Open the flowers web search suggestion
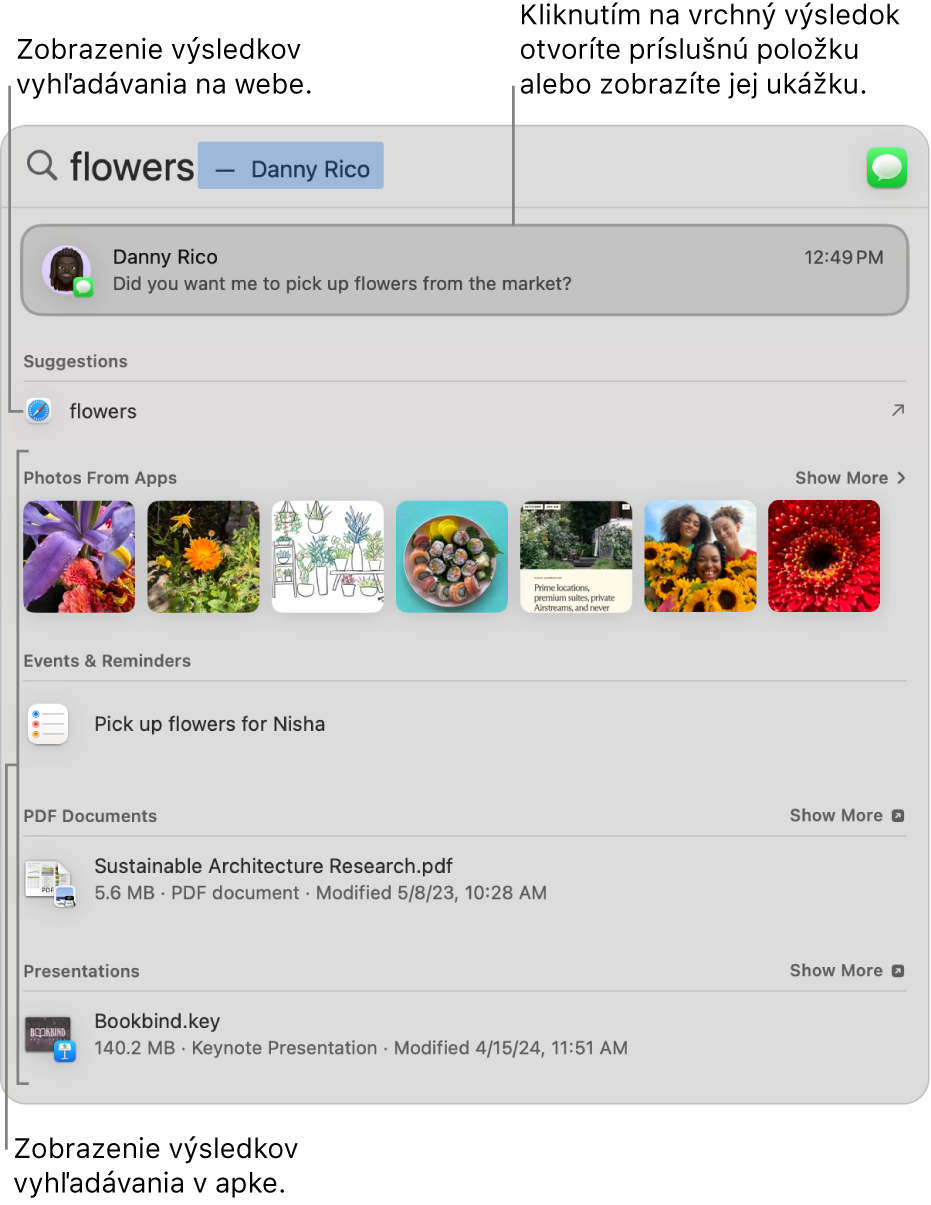Viewport: 931px width, 1205px height. [x=465, y=411]
